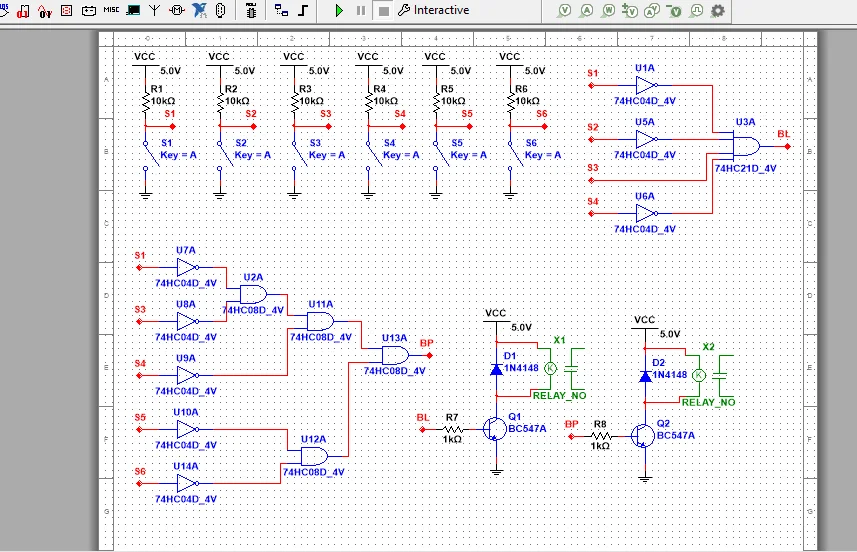The height and width of the screenshot is (552, 857).
Task: Select the Voltage probe tool
Action: pyautogui.click(x=565, y=10)
